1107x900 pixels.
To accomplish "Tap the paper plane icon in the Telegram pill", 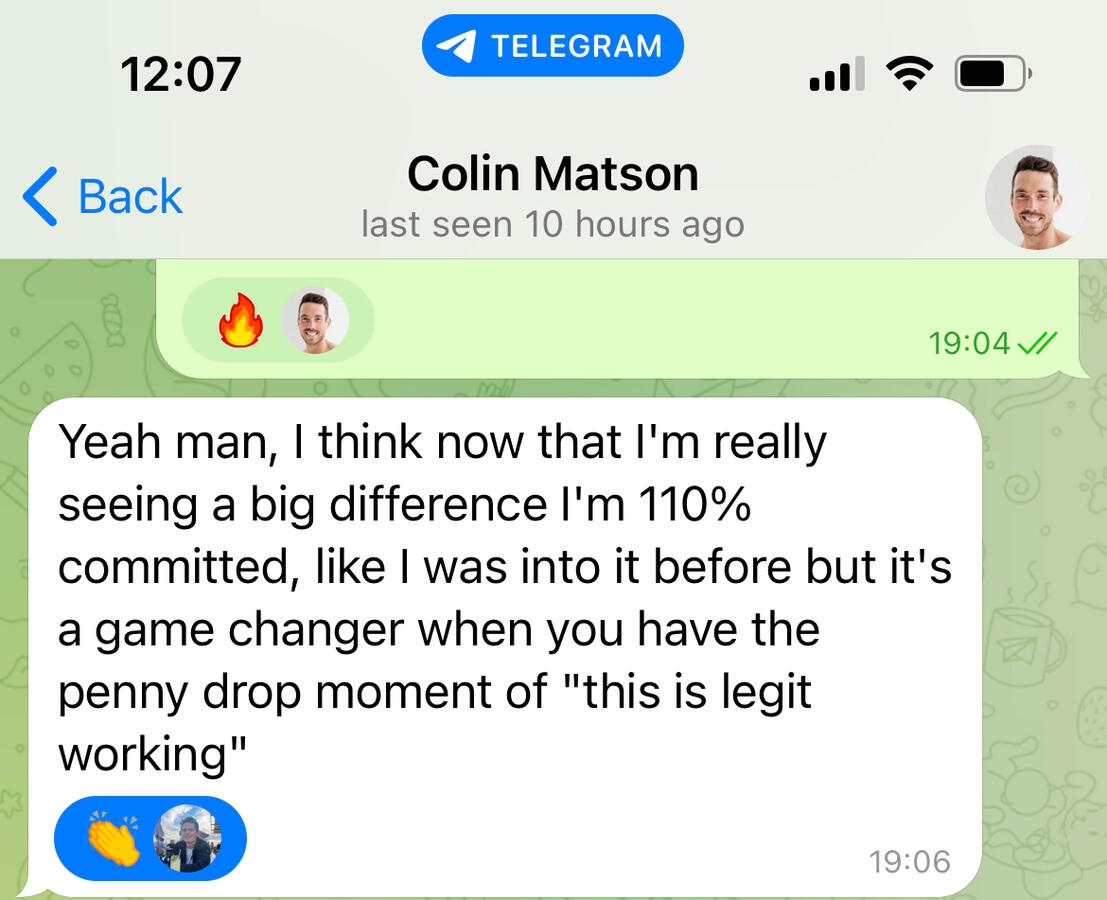I will pyautogui.click(x=456, y=47).
